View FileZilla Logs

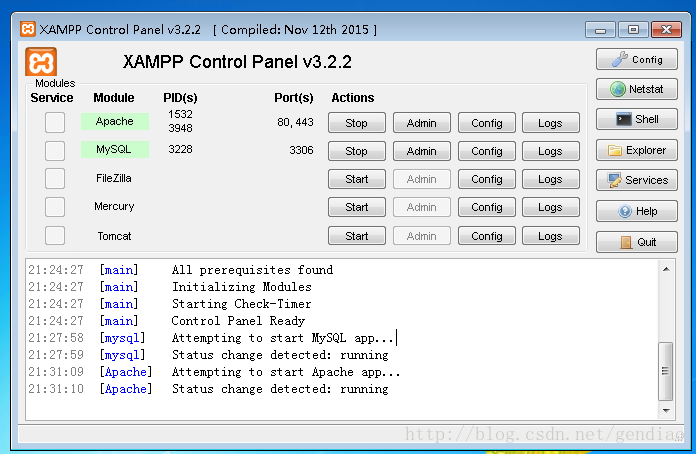click(x=551, y=179)
